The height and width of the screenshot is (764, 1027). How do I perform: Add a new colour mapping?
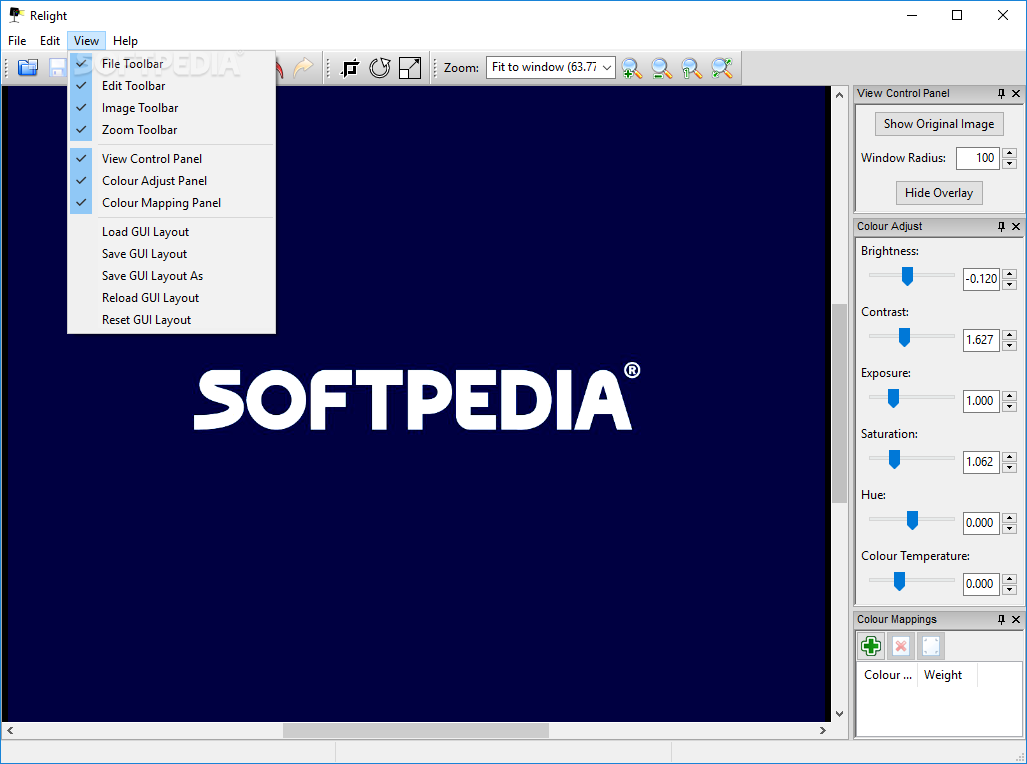[870, 646]
